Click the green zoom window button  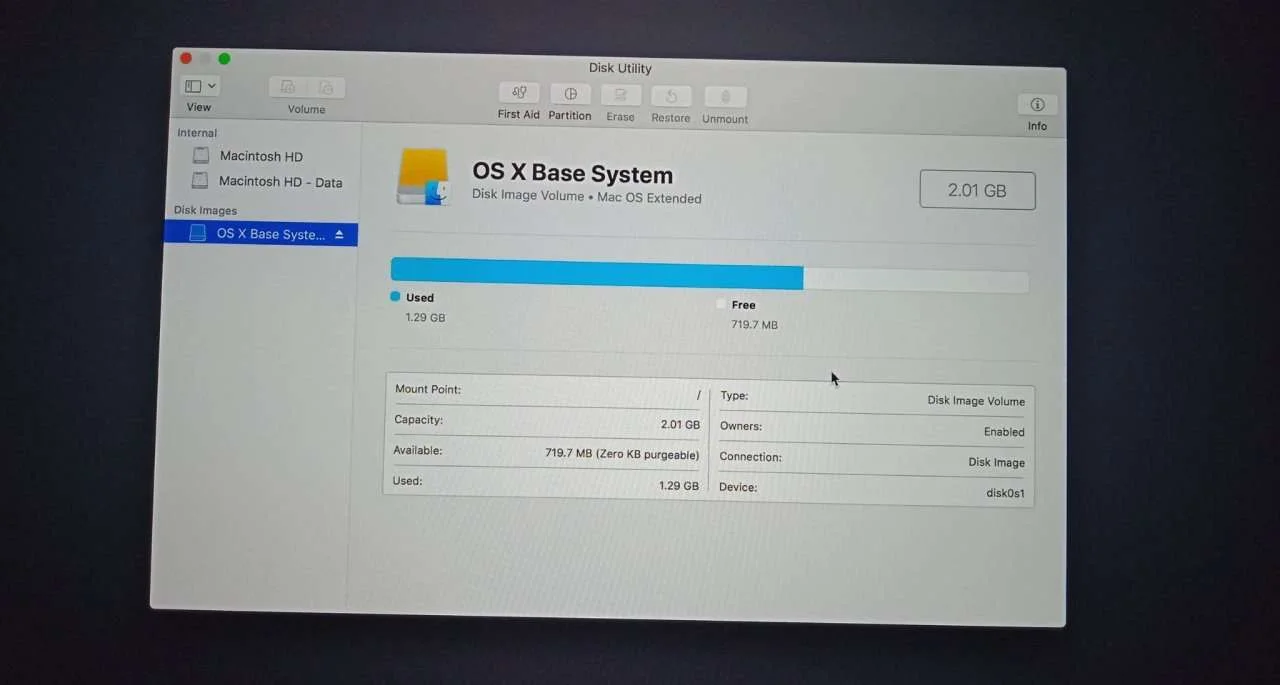[224, 59]
